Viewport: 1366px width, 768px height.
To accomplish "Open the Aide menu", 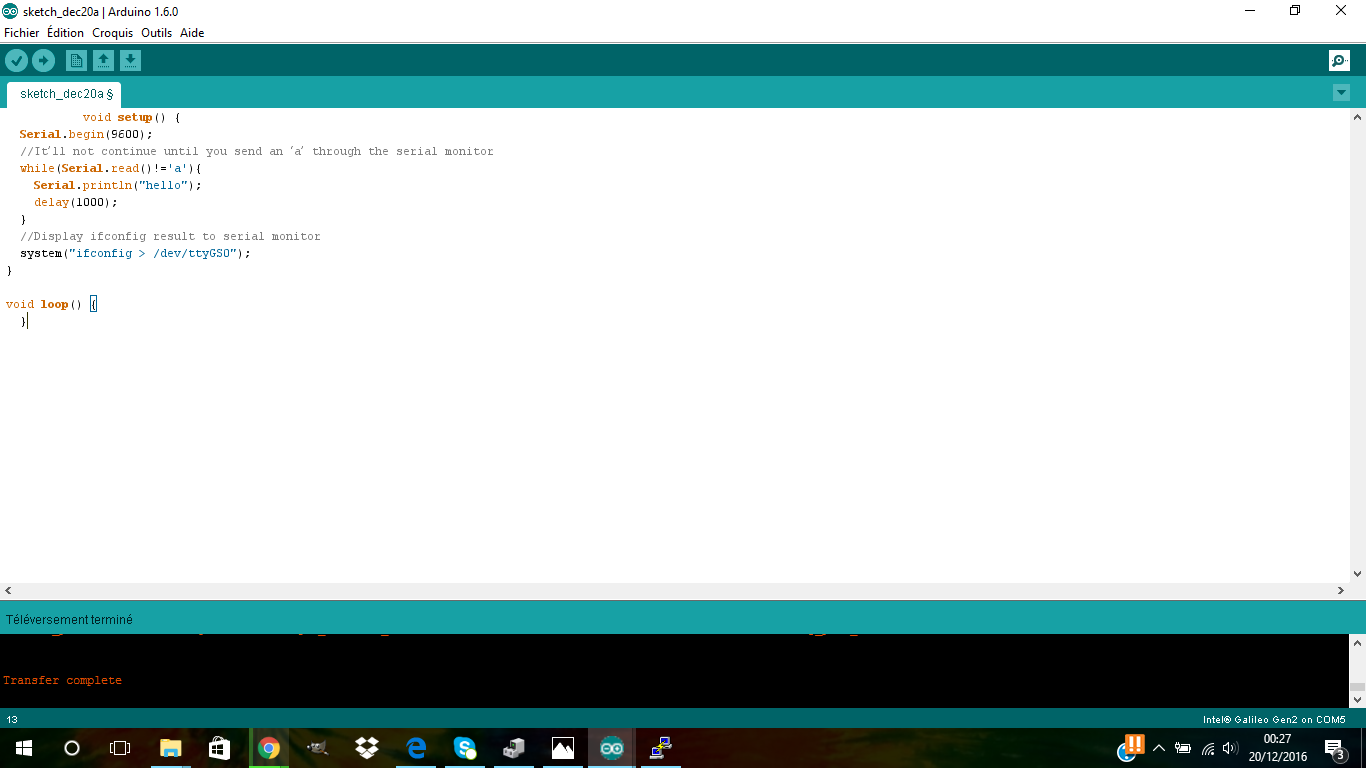I will (x=192, y=33).
